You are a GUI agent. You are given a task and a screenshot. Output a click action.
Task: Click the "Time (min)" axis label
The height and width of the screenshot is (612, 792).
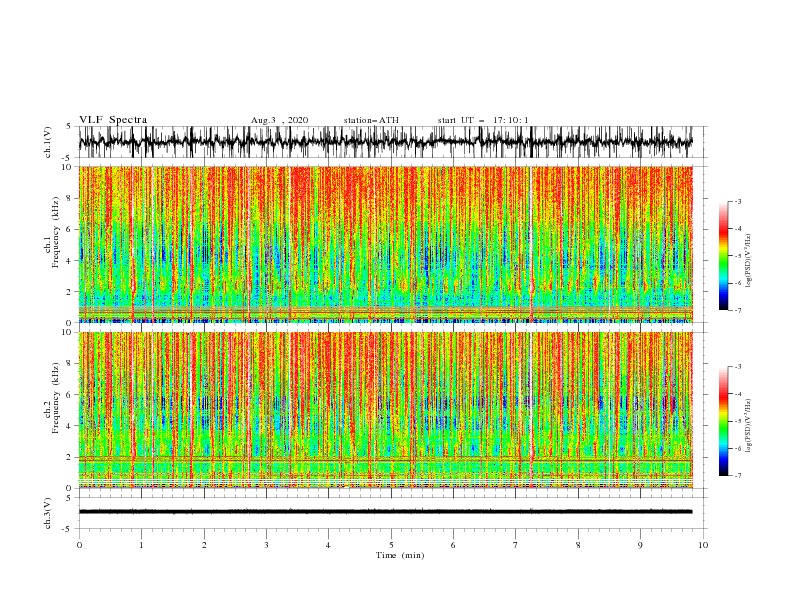point(400,555)
